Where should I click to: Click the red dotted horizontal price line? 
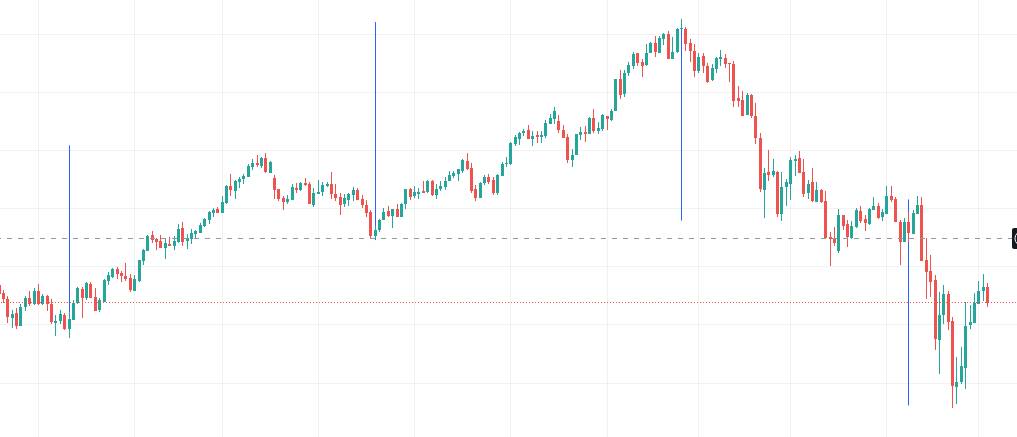(x=500, y=302)
